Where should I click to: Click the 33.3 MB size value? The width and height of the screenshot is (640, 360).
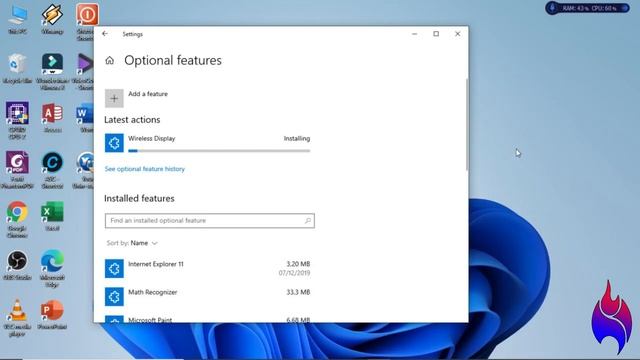click(298, 292)
